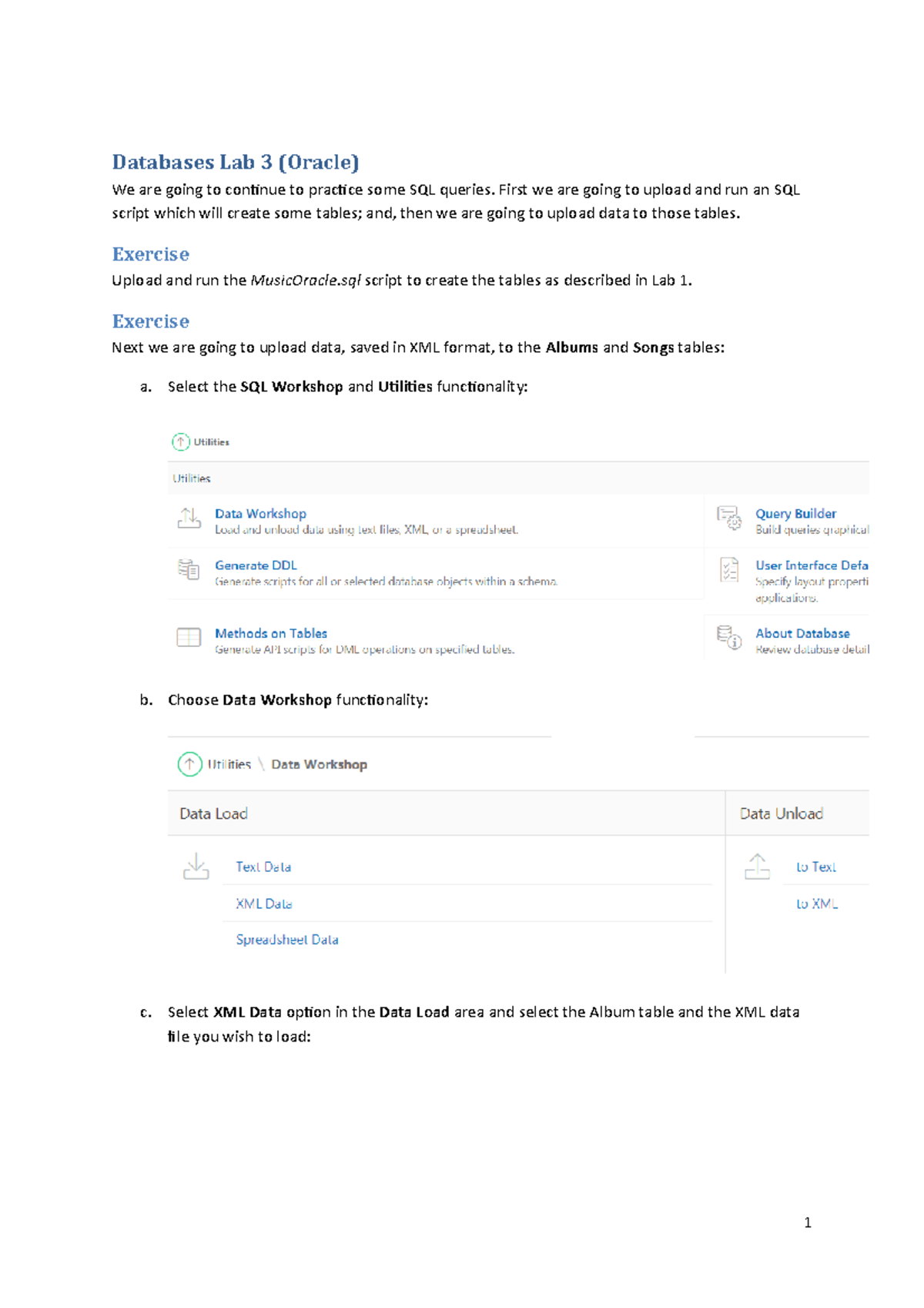Click the Generate DDL script icon
The height and width of the screenshot is (1308, 924).
(189, 569)
